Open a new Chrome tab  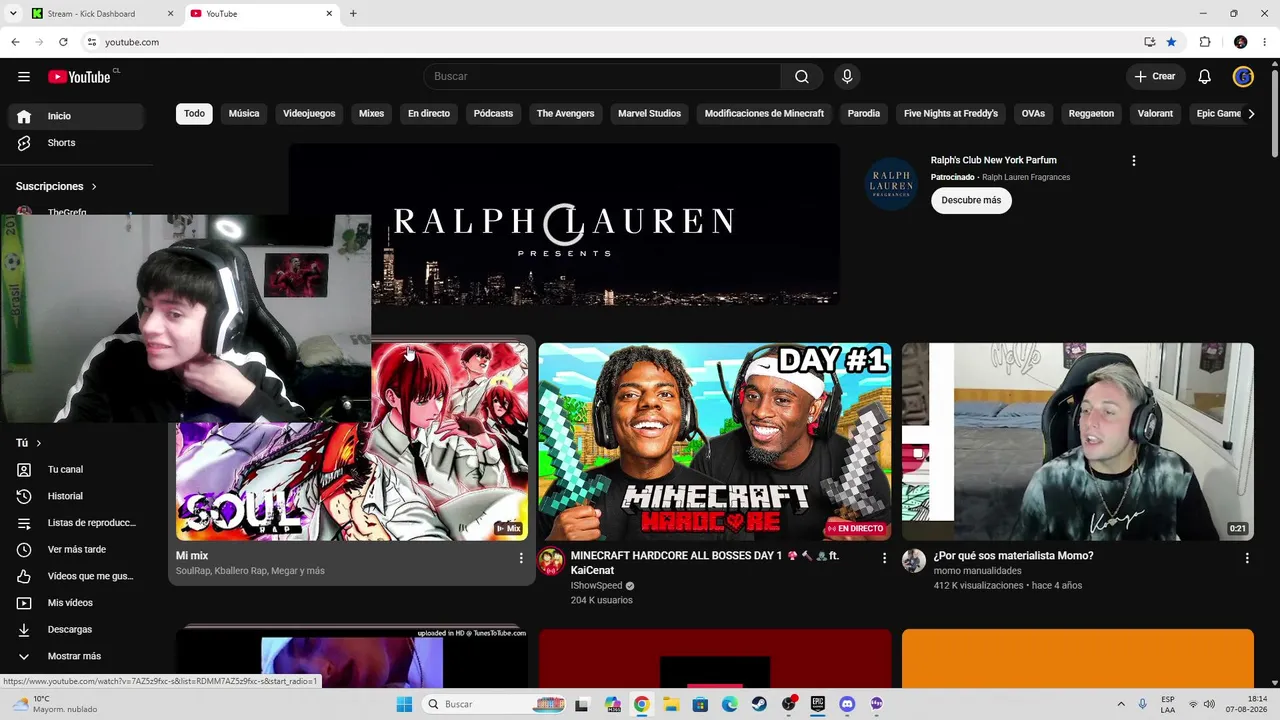(x=353, y=14)
